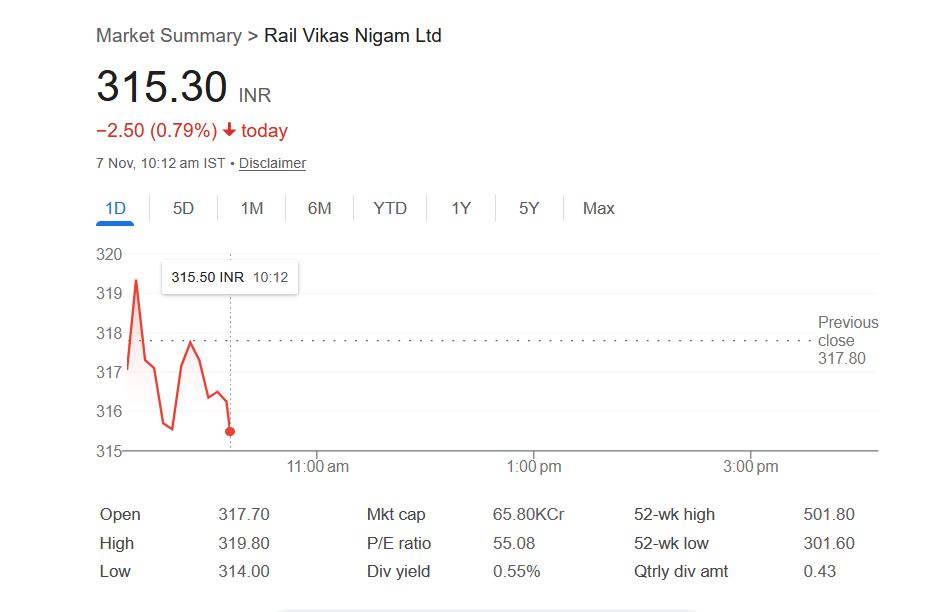This screenshot has width=934, height=612.
Task: Switch to the 1D chart tab
Action: coord(115,208)
